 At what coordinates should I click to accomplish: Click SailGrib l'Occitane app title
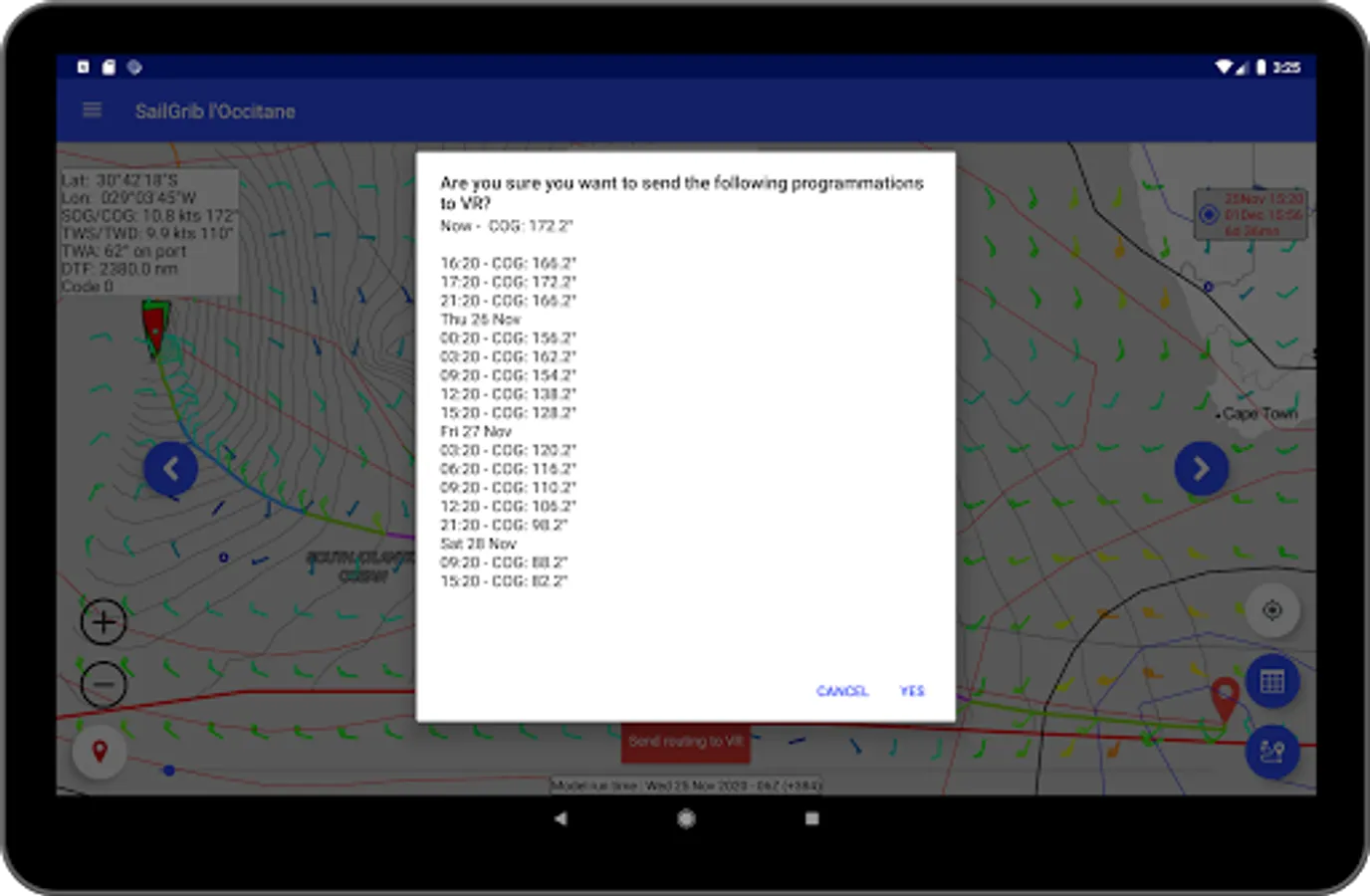pos(215,112)
